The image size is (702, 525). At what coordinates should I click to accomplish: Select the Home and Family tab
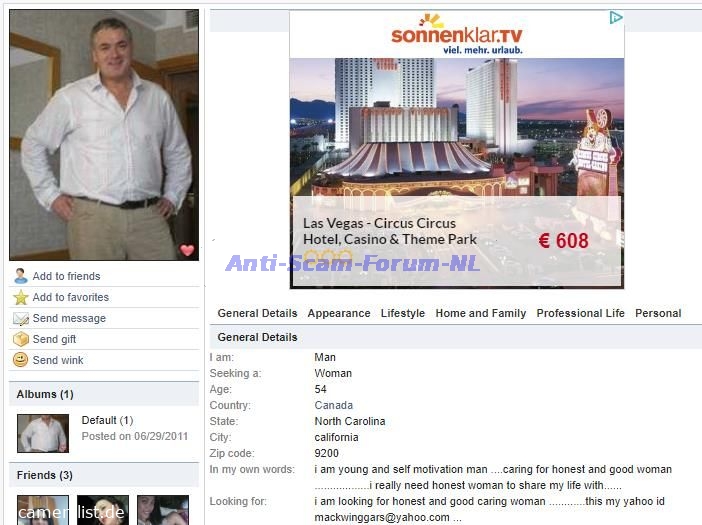pyautogui.click(x=481, y=313)
